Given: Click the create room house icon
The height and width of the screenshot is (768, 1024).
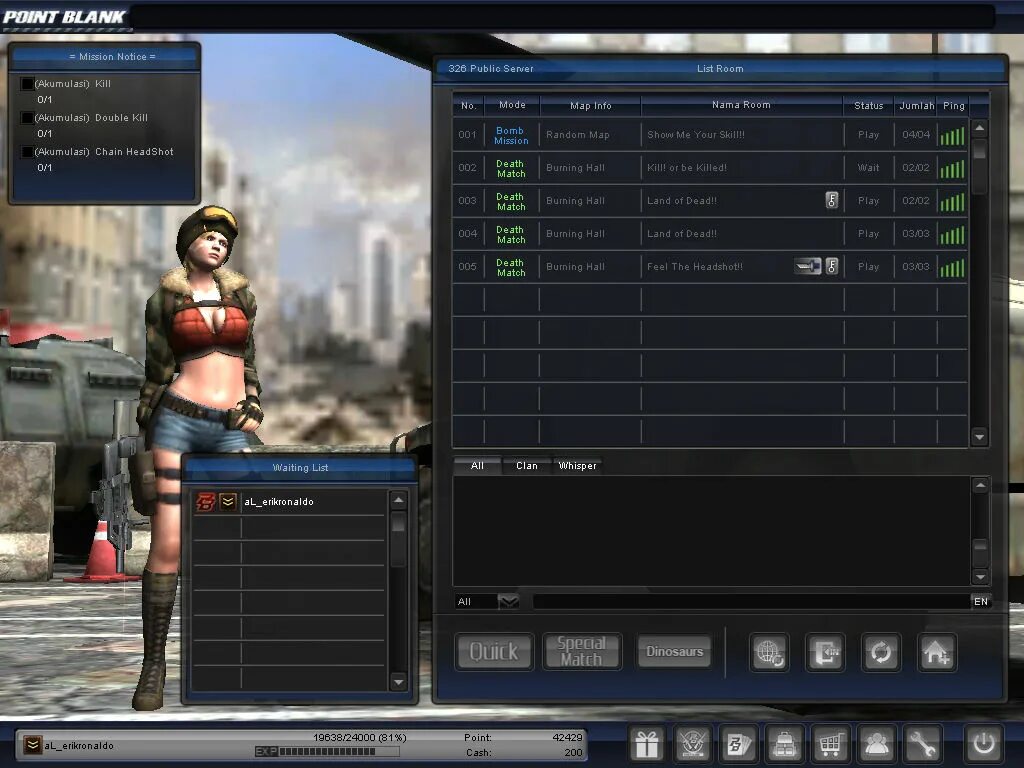Looking at the screenshot, I should 937,652.
